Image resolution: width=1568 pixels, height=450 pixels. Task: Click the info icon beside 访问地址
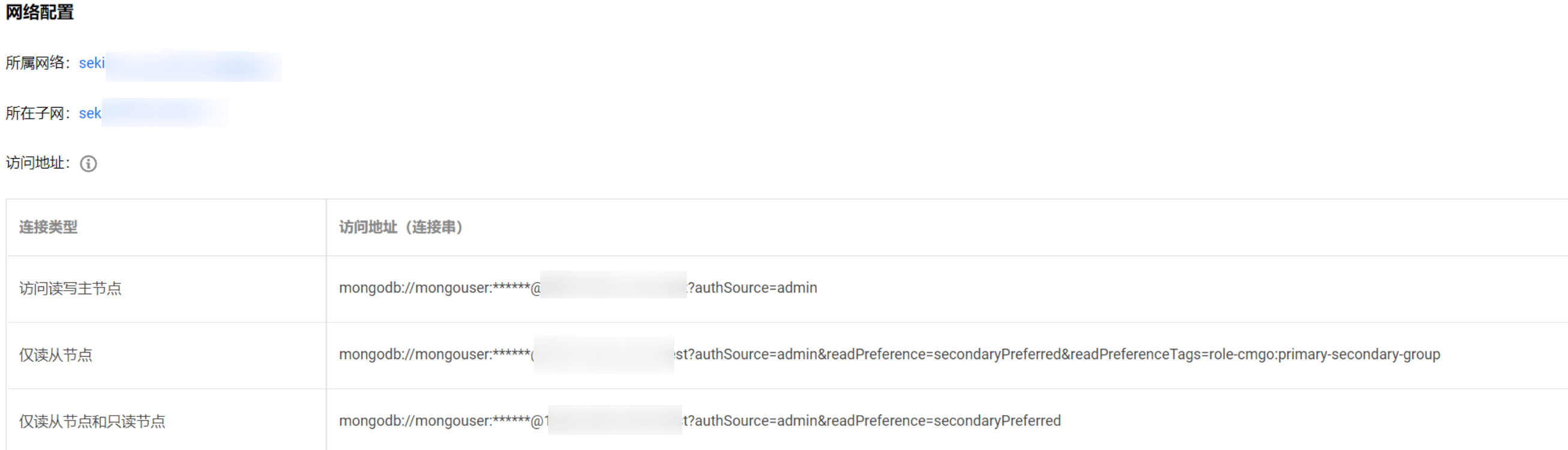click(x=88, y=164)
